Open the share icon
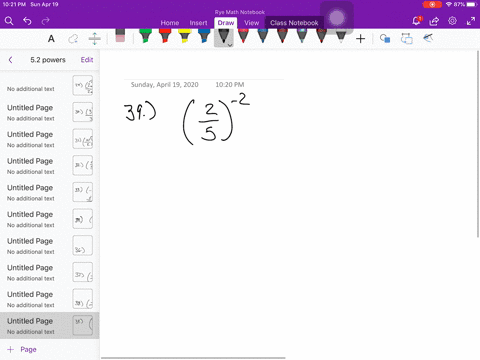The image size is (480, 360). tap(434, 21)
